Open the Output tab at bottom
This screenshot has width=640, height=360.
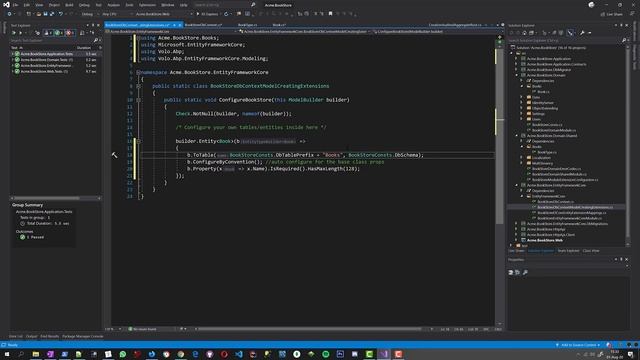(x=31, y=336)
